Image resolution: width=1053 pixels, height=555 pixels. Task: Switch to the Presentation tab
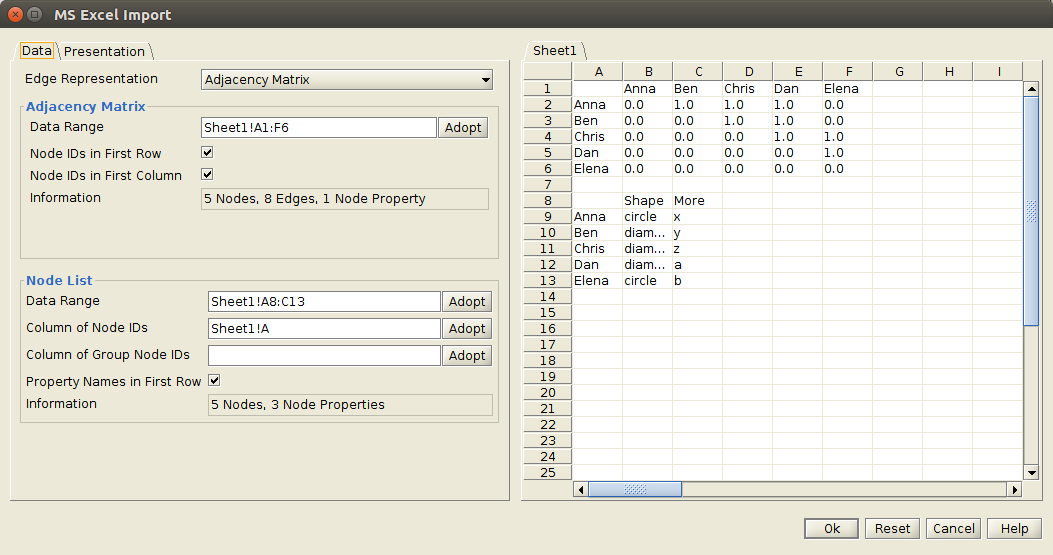point(105,51)
